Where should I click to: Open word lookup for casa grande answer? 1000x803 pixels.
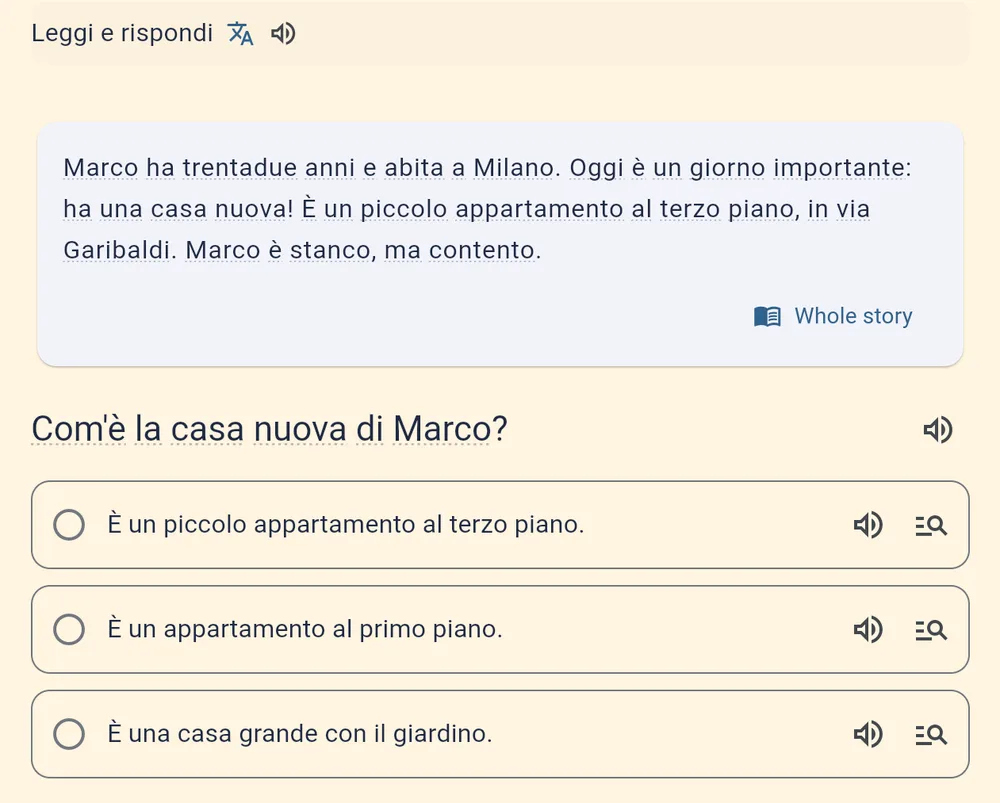coord(931,735)
